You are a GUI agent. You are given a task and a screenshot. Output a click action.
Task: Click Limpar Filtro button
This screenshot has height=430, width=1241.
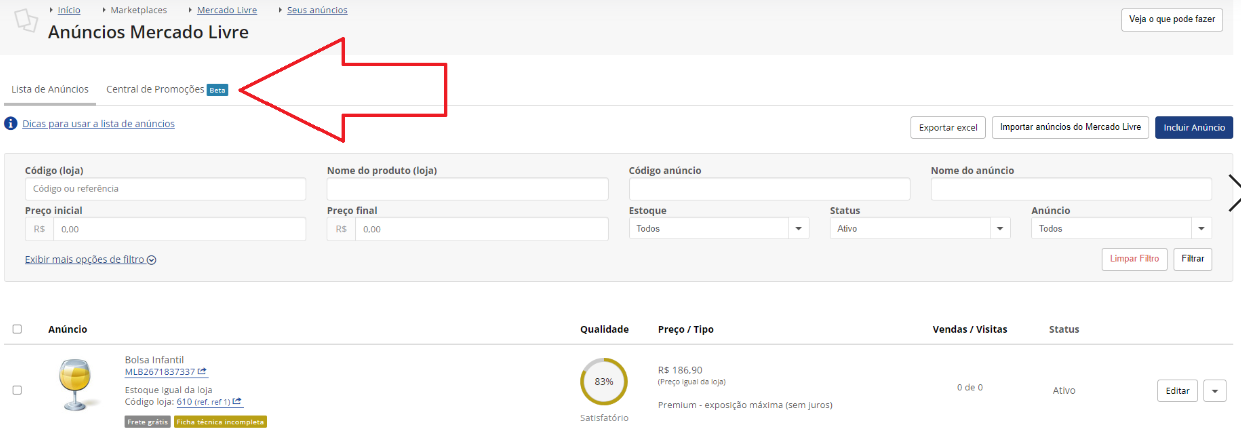[x=1134, y=259]
